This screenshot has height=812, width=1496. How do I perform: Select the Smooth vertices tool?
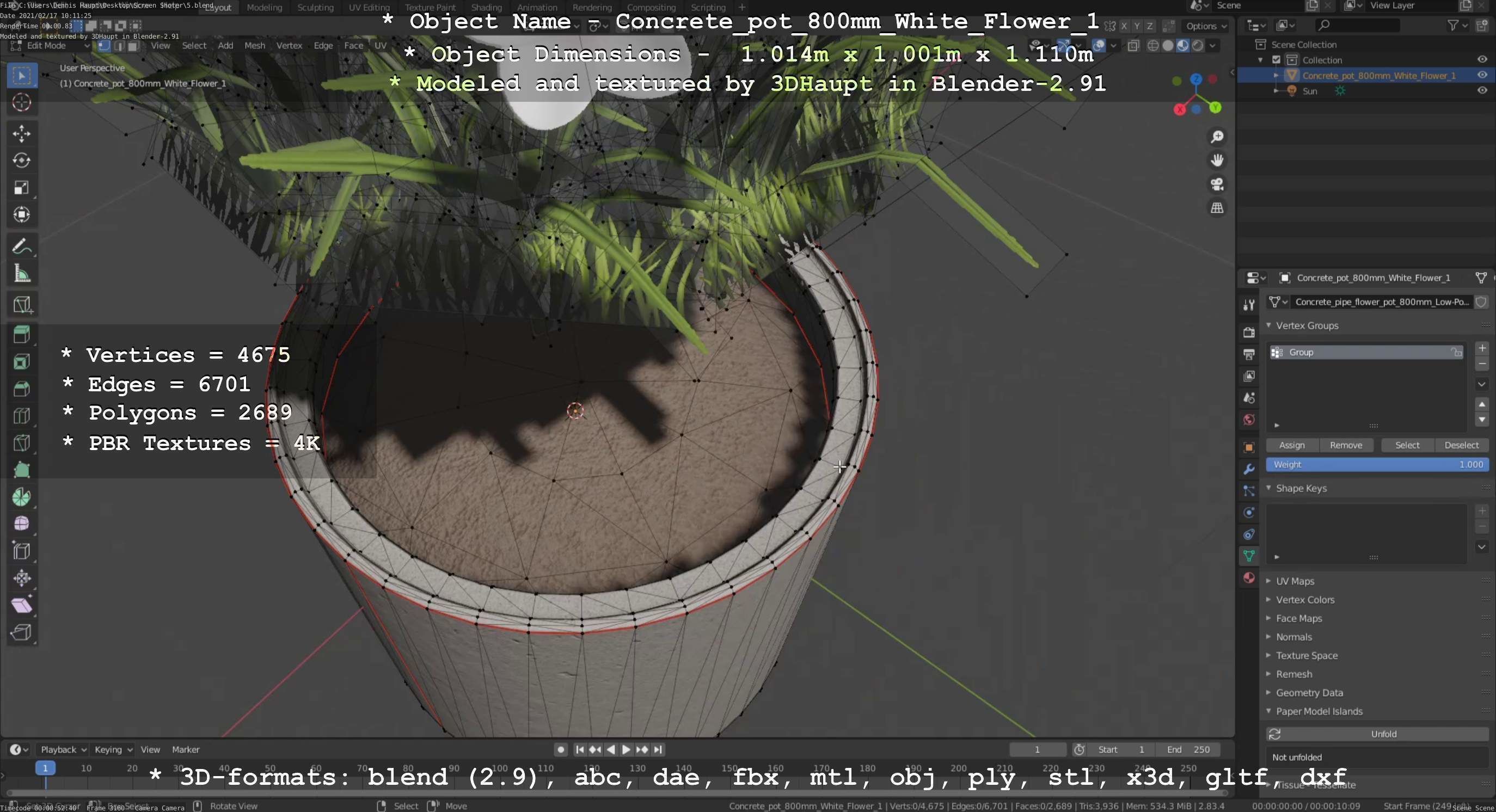click(x=21, y=524)
